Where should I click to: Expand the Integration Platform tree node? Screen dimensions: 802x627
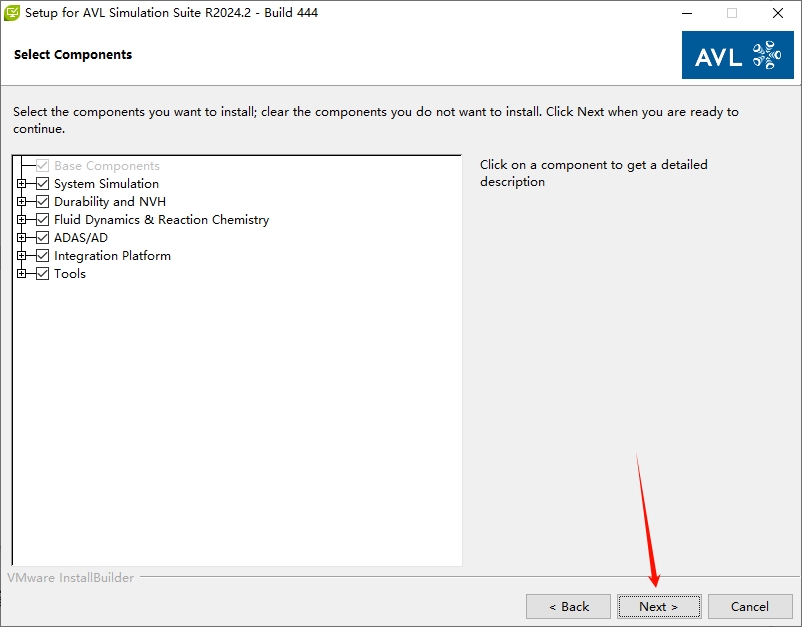coord(22,256)
